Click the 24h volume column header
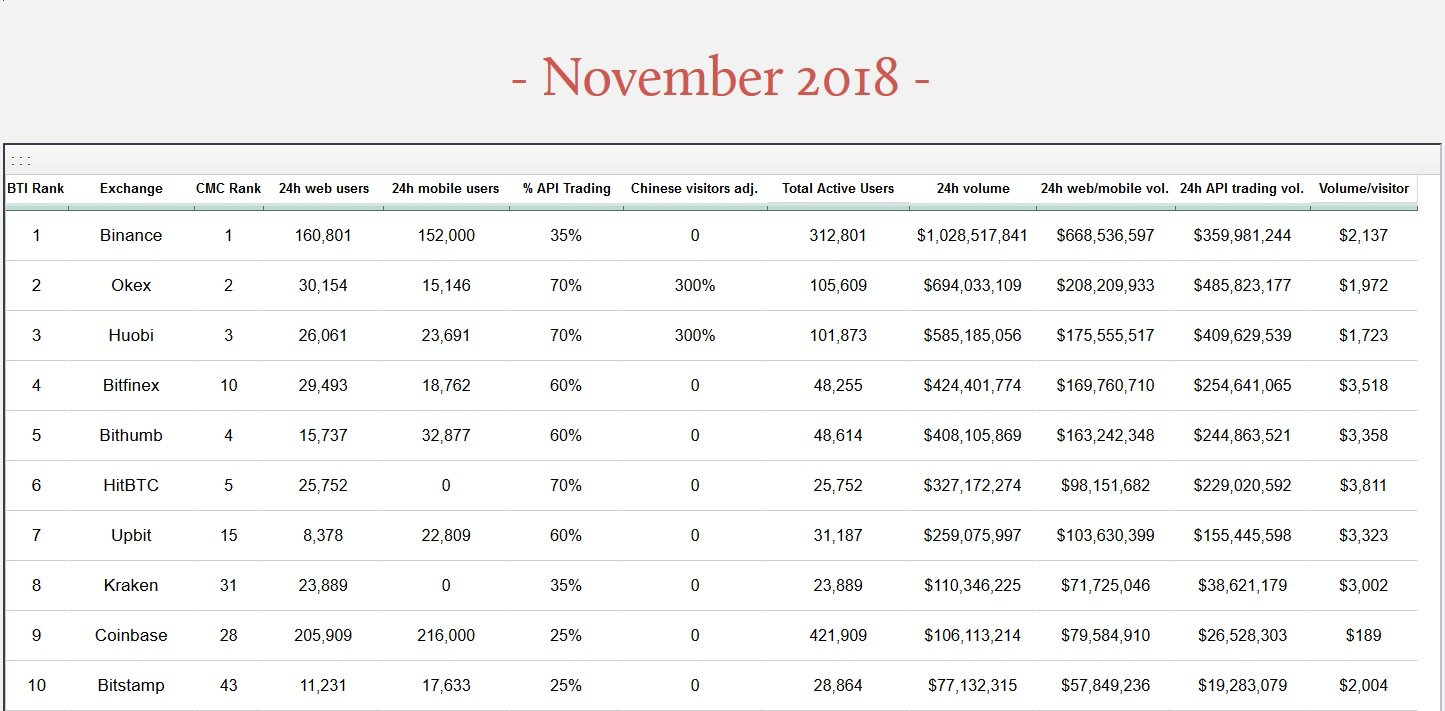1445x711 pixels. [973, 188]
